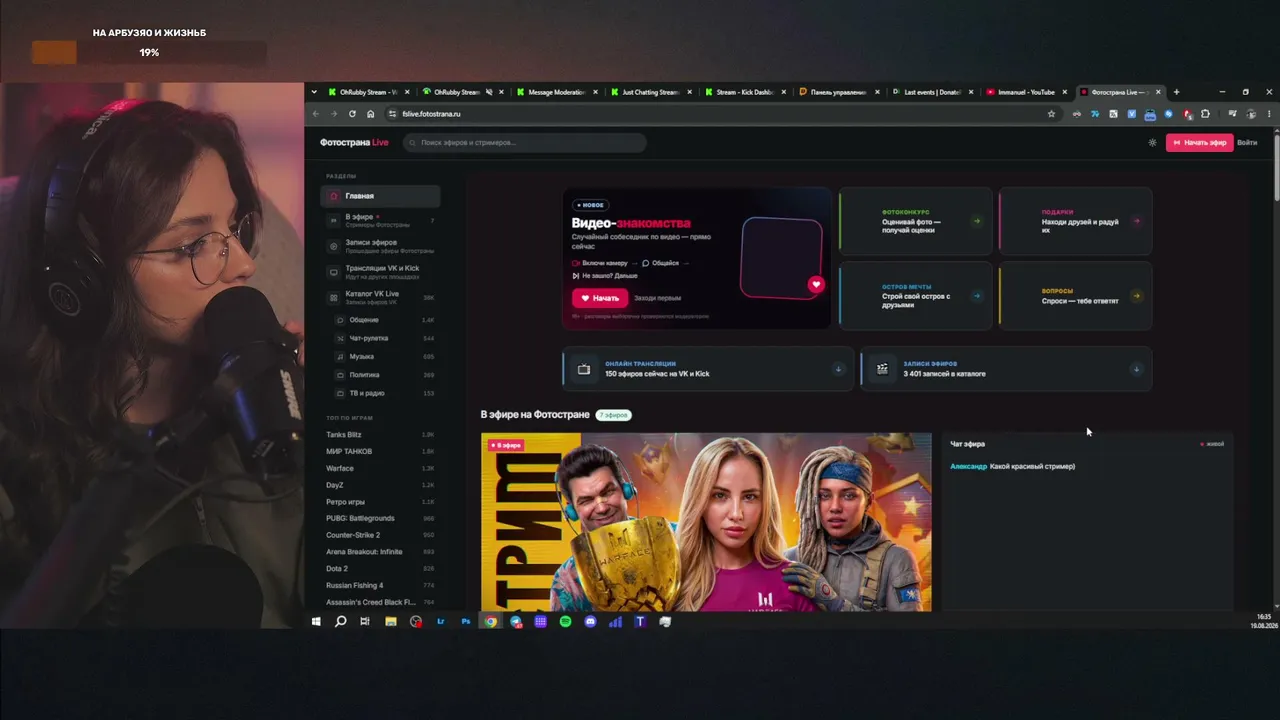Open Russian Fishing 4 streams
1280x720 pixels.
(x=380, y=585)
